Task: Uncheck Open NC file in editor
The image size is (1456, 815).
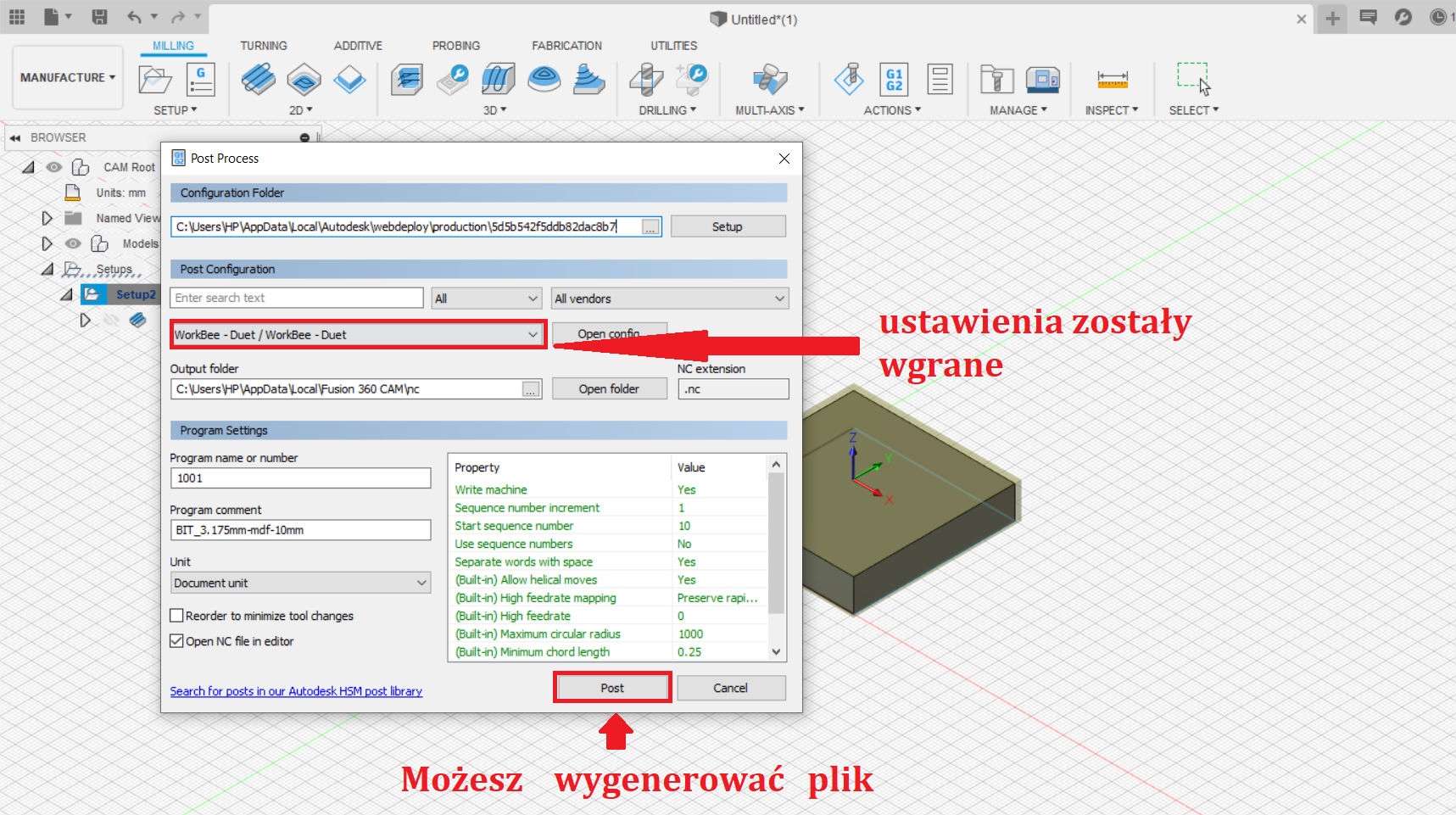Action: coord(176,641)
